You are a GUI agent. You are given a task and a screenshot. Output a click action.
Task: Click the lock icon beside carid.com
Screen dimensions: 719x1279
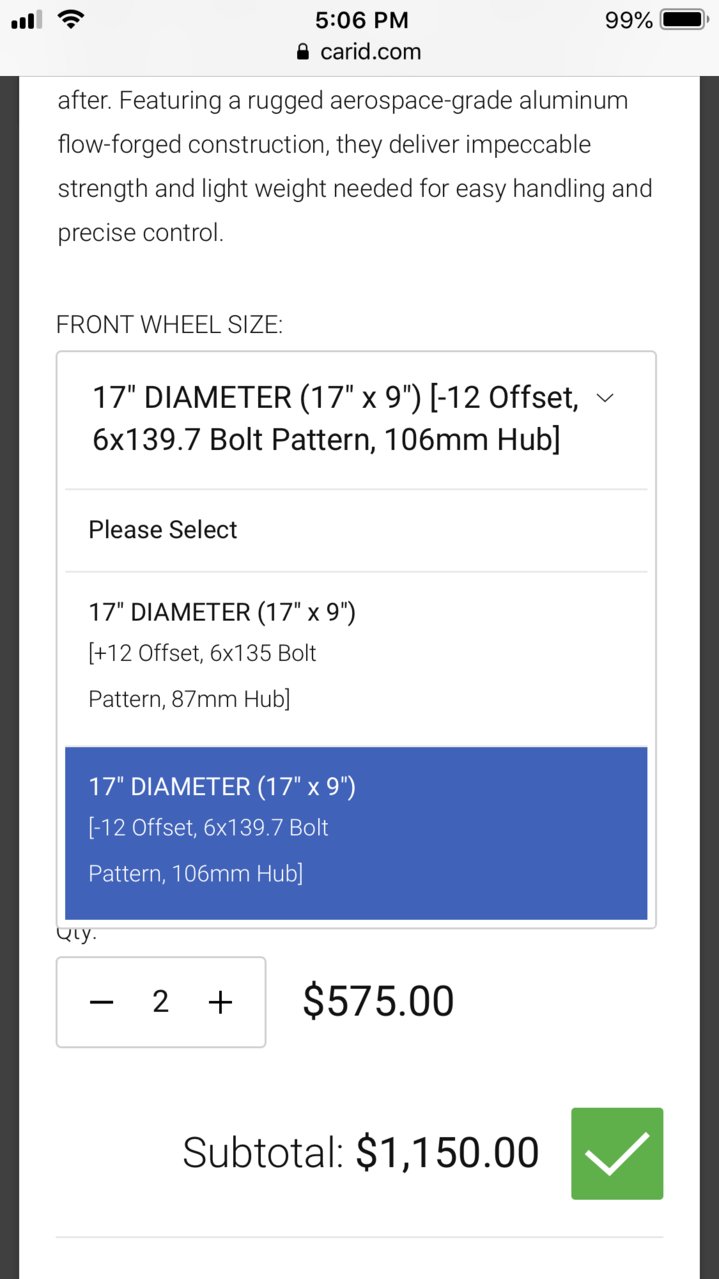pyautogui.click(x=304, y=52)
